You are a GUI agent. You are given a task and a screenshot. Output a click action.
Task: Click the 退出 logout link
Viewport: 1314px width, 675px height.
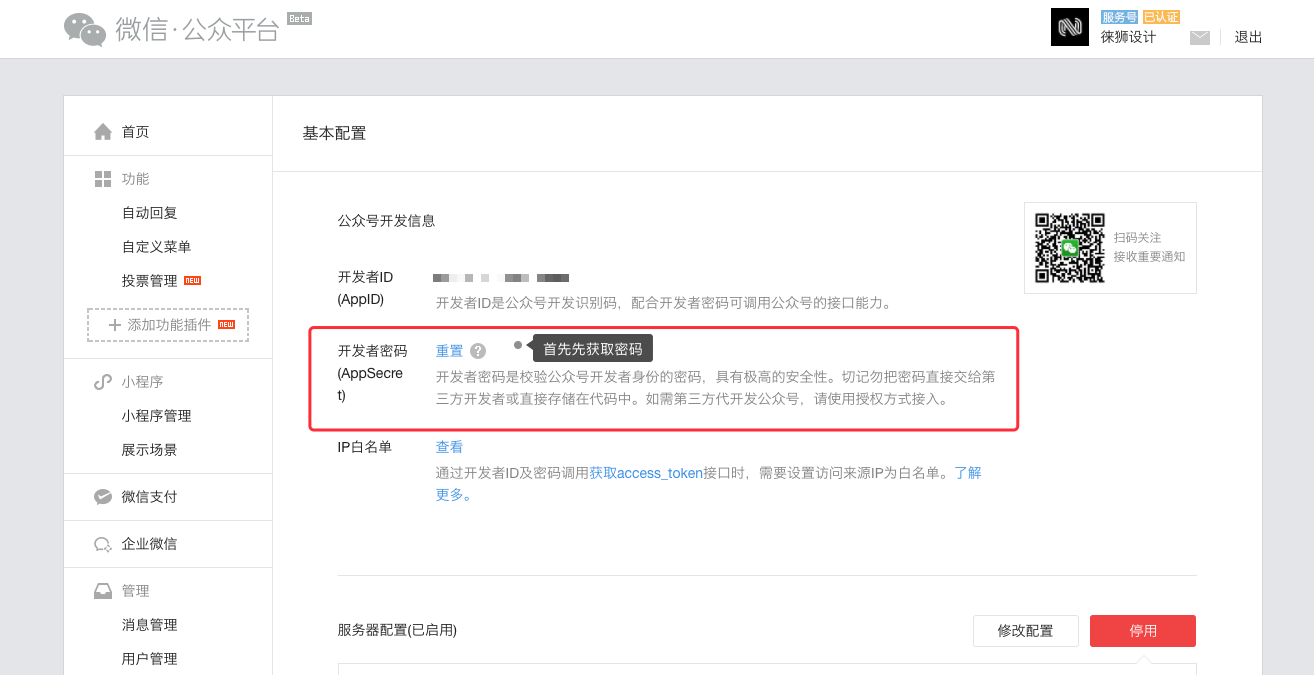(x=1248, y=37)
